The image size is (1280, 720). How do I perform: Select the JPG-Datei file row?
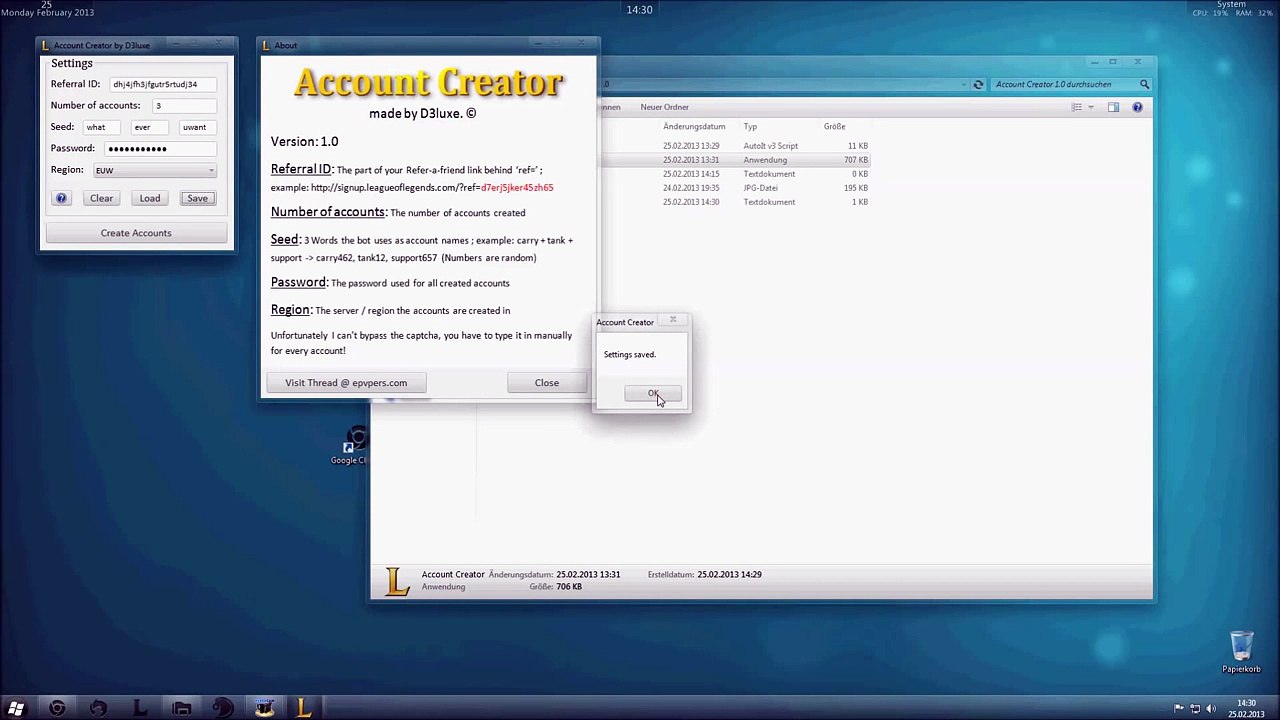click(735, 188)
